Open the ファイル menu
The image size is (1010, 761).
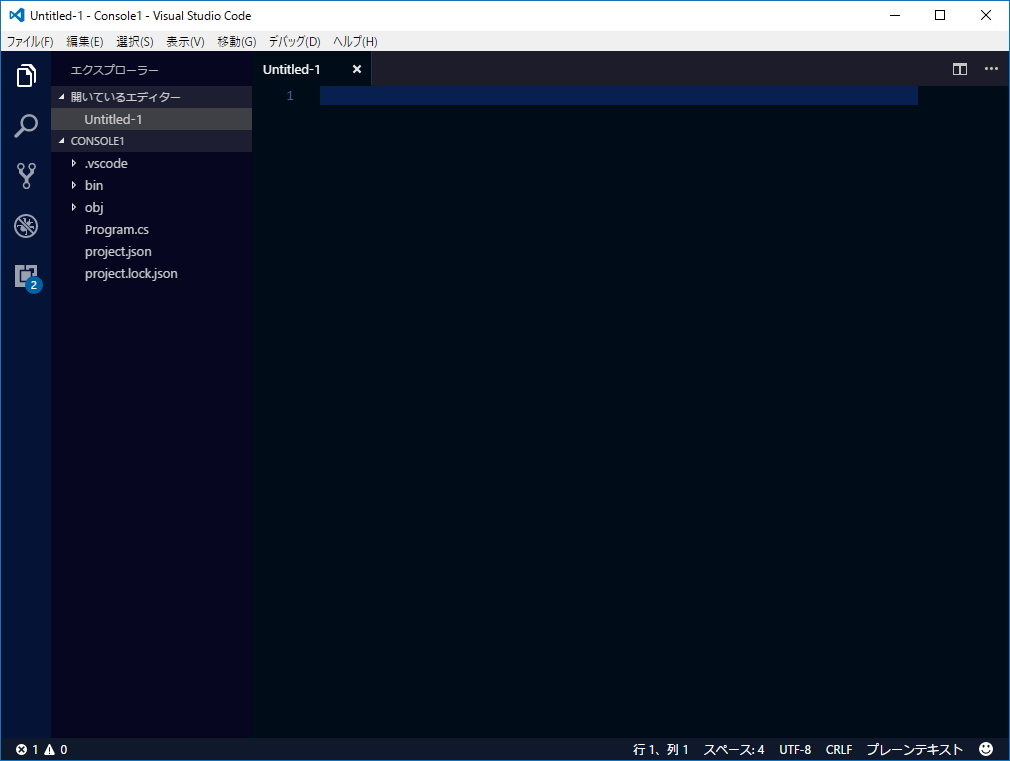pos(29,41)
